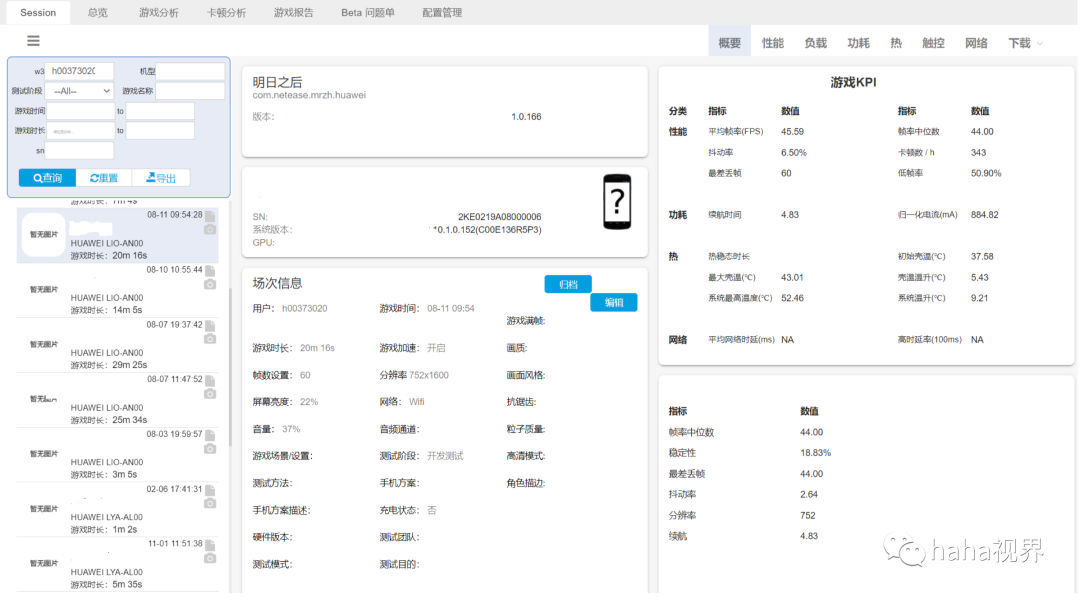The width and height of the screenshot is (1080, 598).
Task: Select the session lasting 14m 5s
Action: (118, 290)
